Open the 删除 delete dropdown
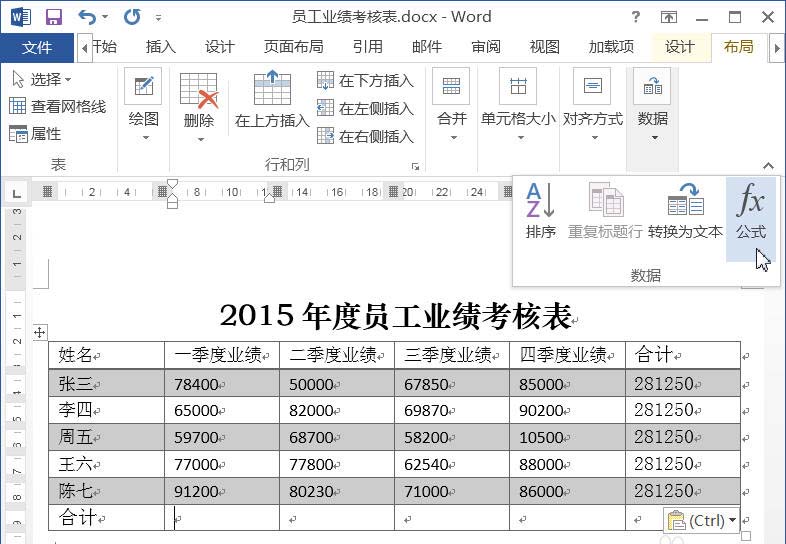Viewport: 786px width, 544px height. 200,129
